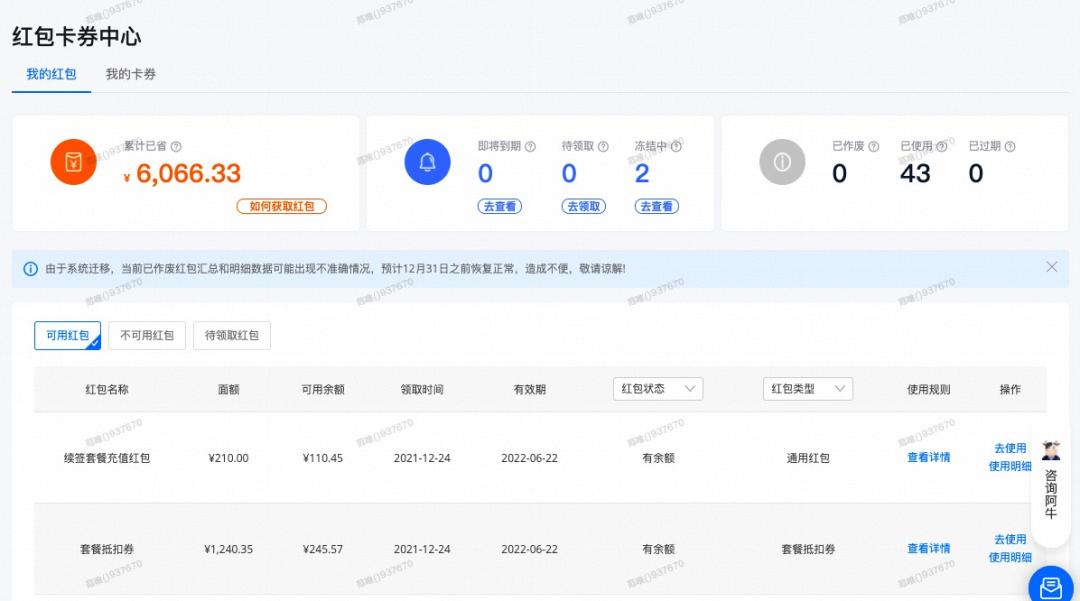Open the customer service chat bubble icon
Image resolution: width=1080 pixels, height=601 pixels.
point(1051,586)
